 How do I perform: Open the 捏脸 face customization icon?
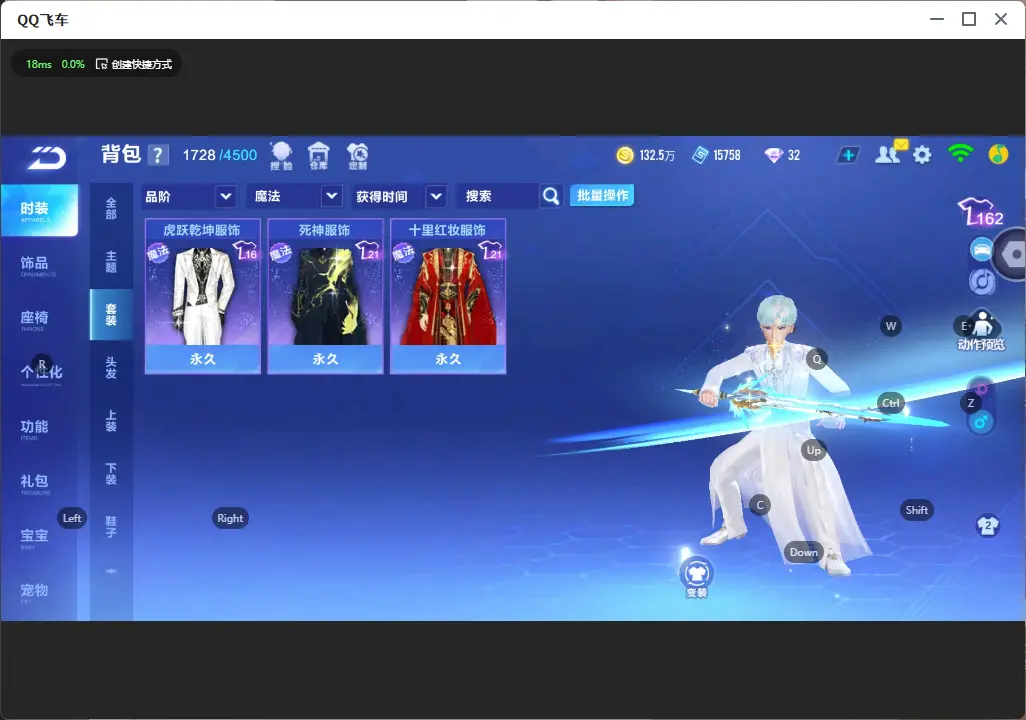click(282, 156)
